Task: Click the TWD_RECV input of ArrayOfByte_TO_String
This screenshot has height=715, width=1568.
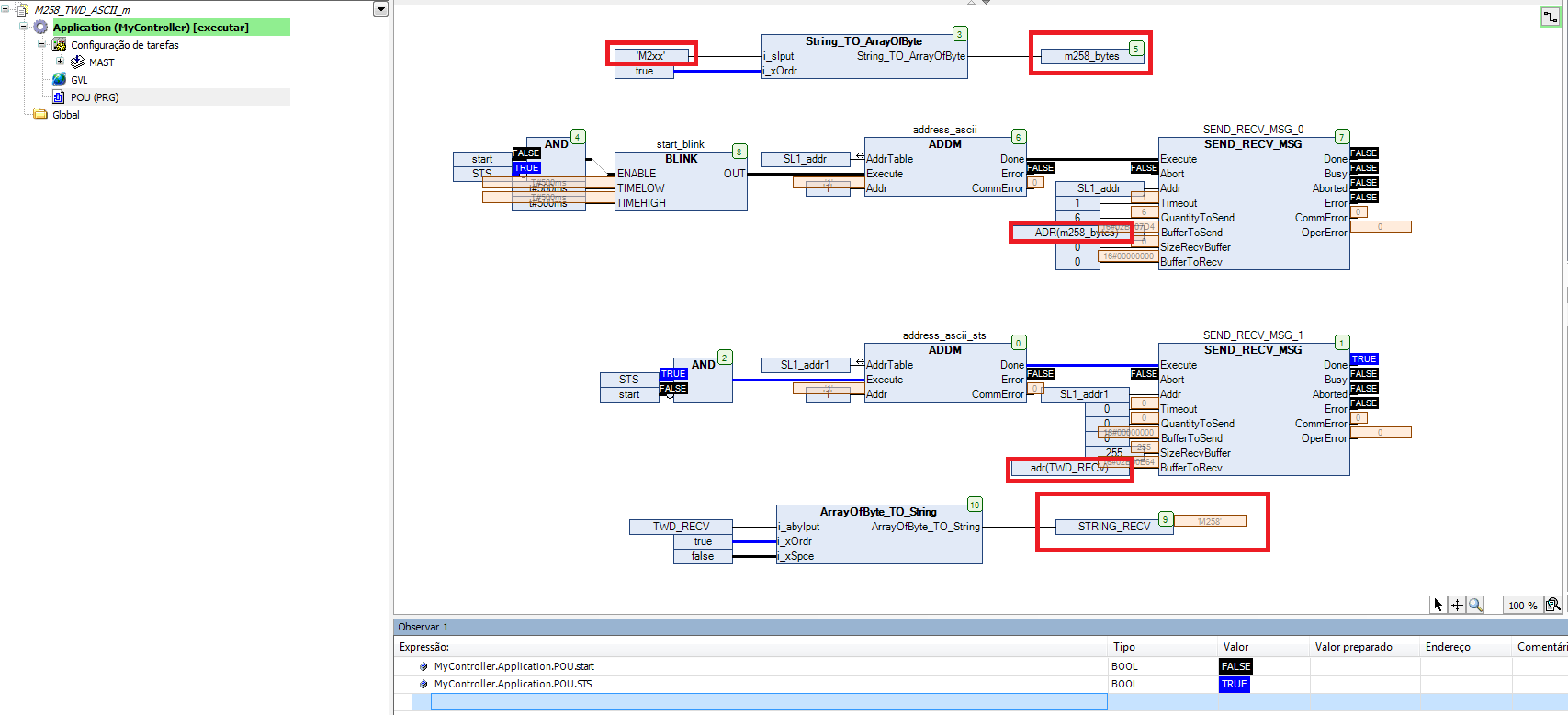Action: point(681,527)
